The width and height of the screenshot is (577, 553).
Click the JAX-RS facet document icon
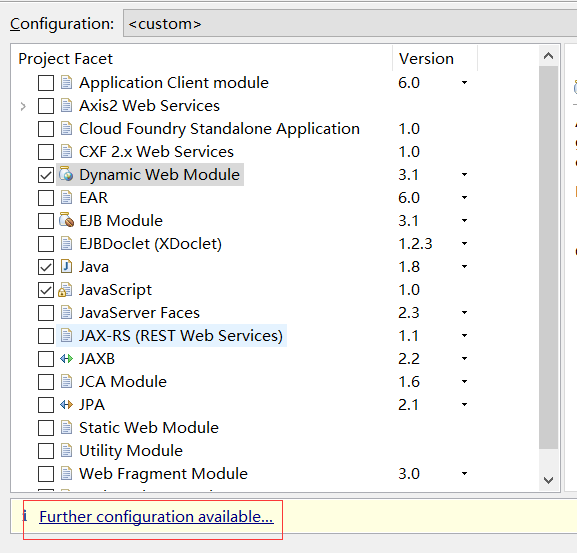point(66,336)
